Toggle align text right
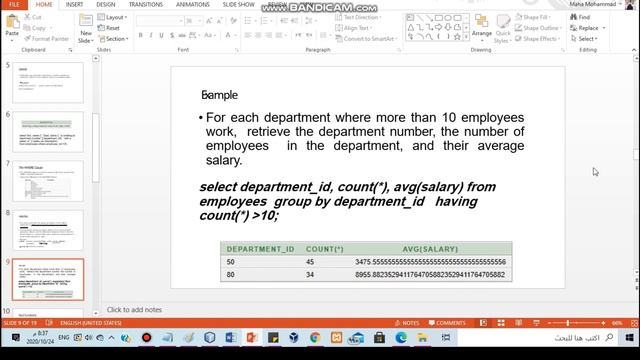Image resolution: width=640 pixels, height=360 pixels. click(268, 36)
